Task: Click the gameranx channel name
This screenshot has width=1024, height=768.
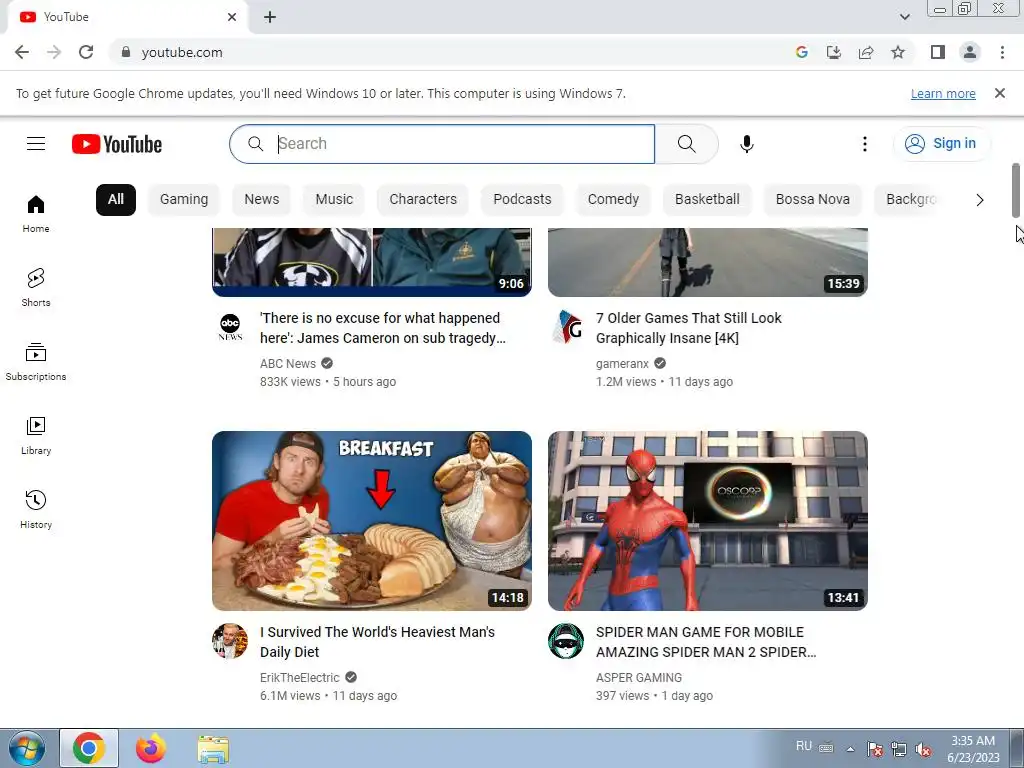Action: point(622,364)
